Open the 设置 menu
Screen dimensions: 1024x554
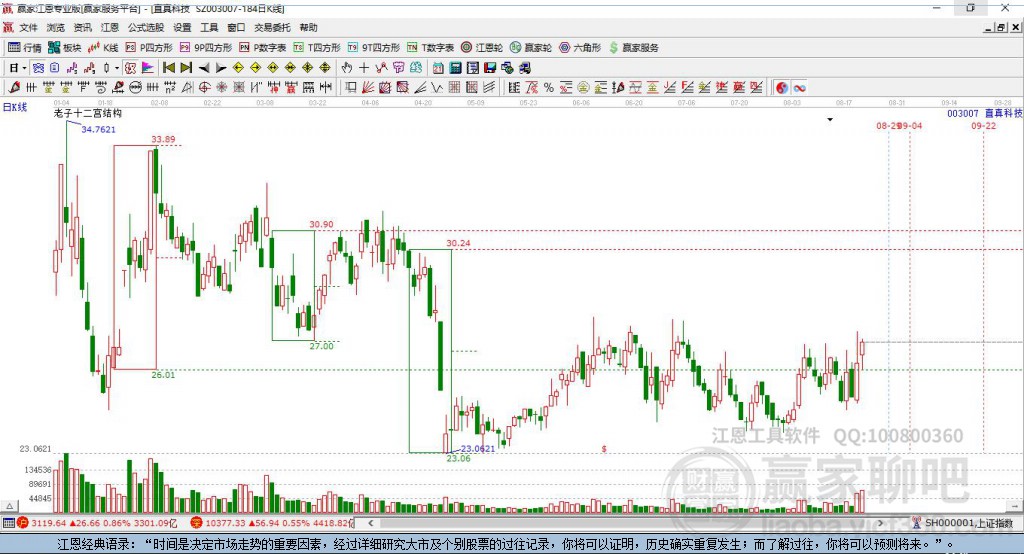pos(182,27)
